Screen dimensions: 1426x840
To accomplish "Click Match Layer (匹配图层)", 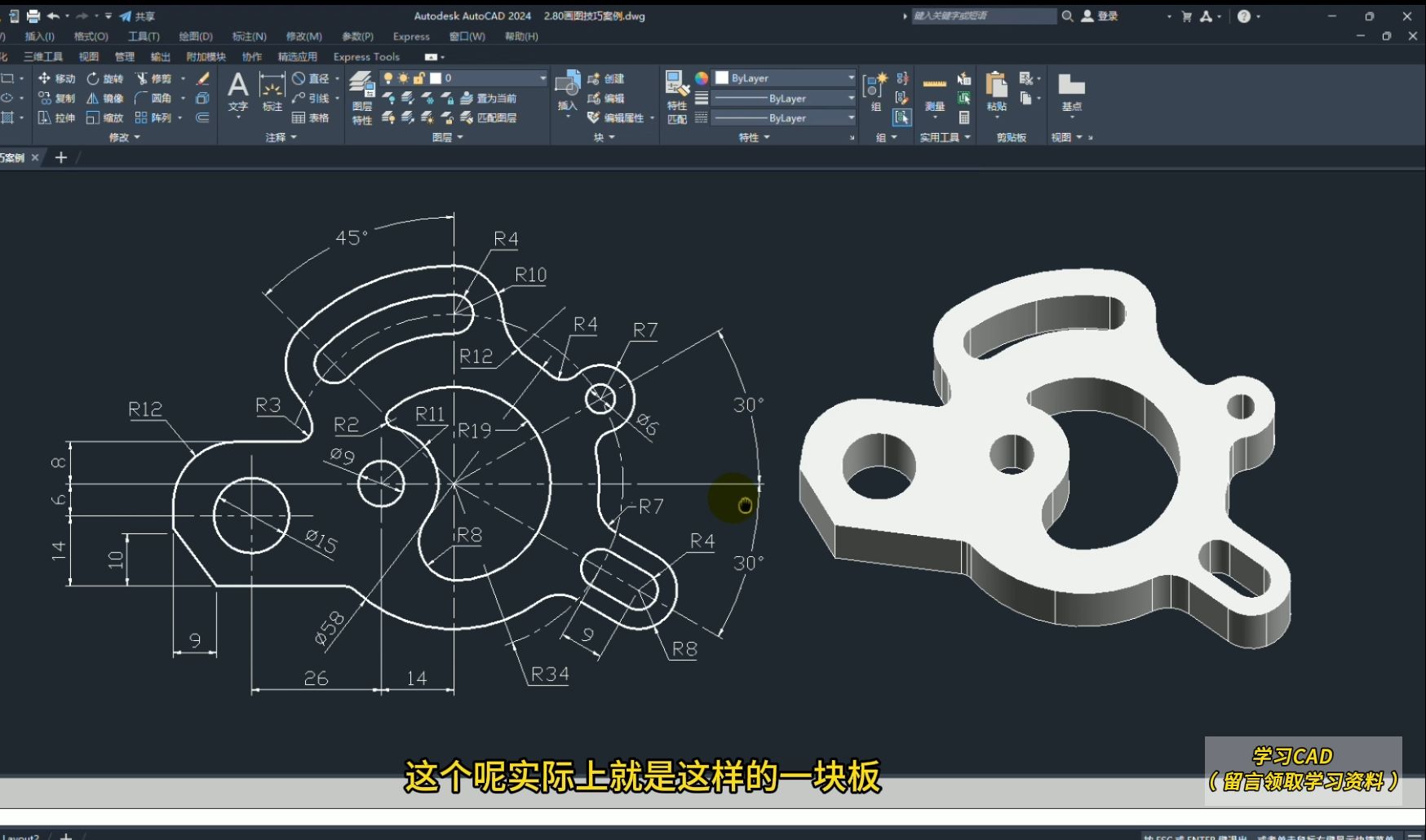I will click(x=489, y=117).
